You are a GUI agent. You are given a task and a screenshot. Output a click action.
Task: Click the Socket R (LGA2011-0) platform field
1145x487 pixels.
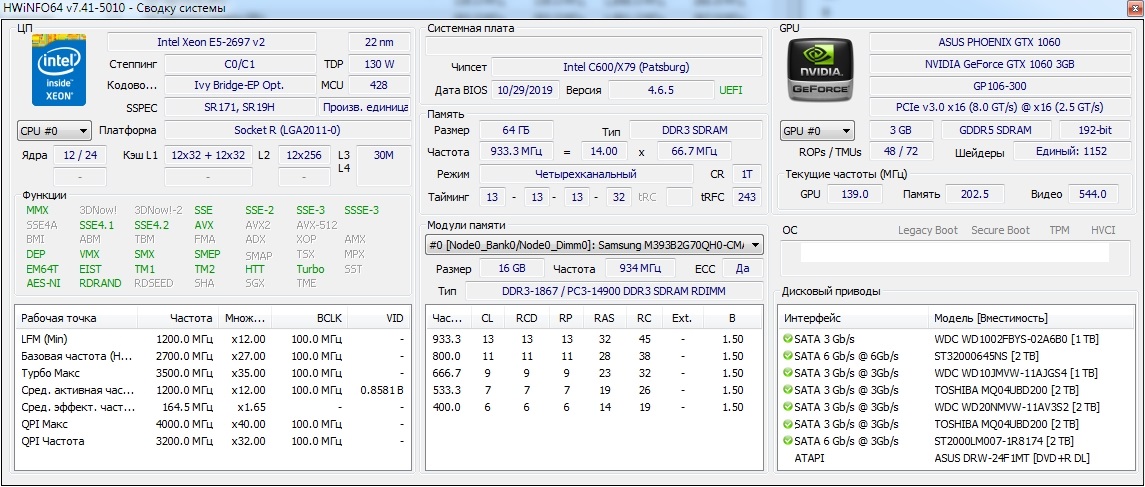tap(287, 131)
